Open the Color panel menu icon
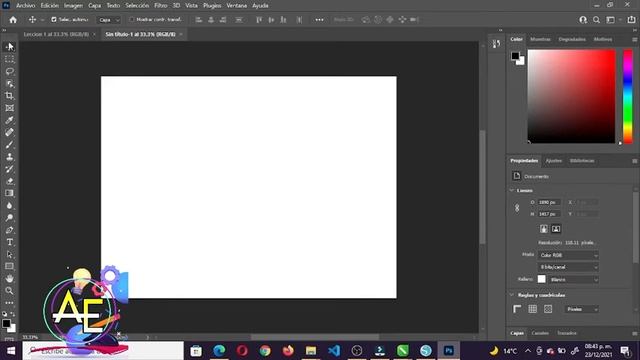 coord(635,40)
